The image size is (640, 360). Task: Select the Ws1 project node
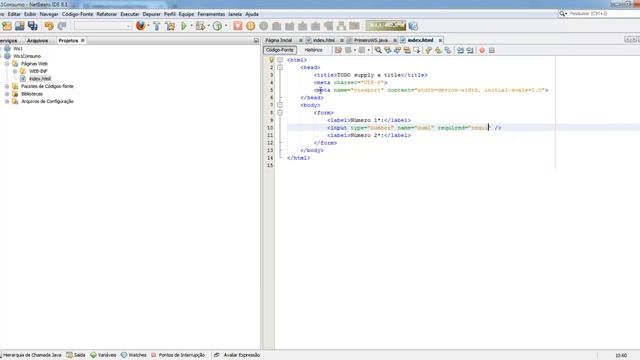(18, 49)
